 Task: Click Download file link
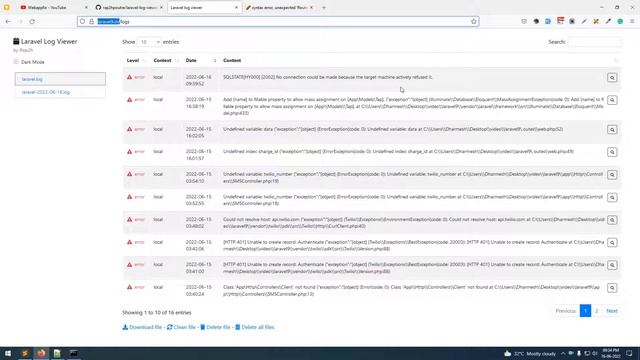(142, 327)
